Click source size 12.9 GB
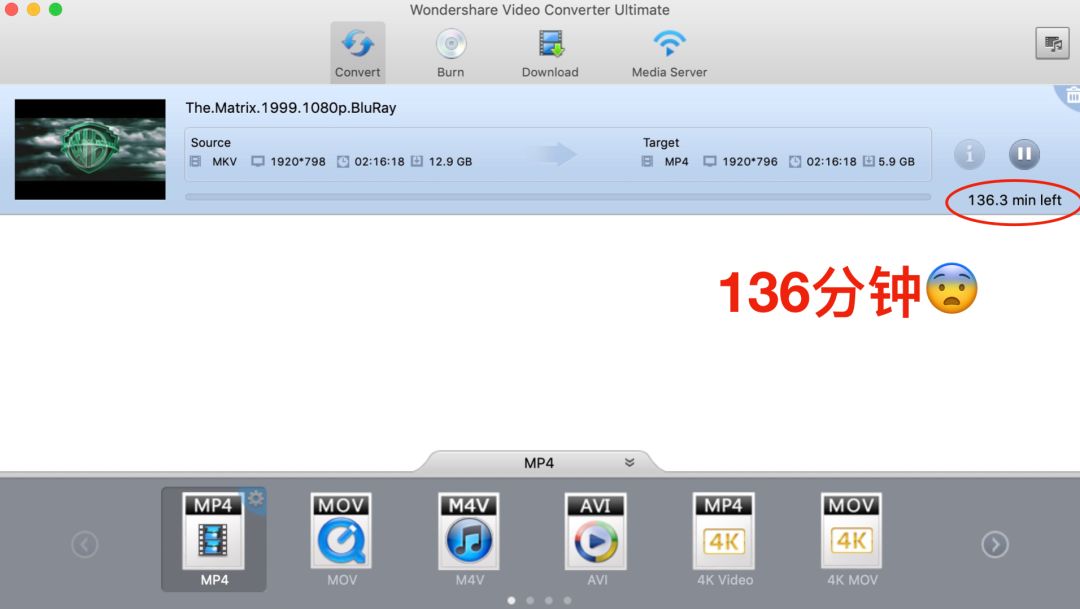The image size is (1080, 609). [x=450, y=161]
